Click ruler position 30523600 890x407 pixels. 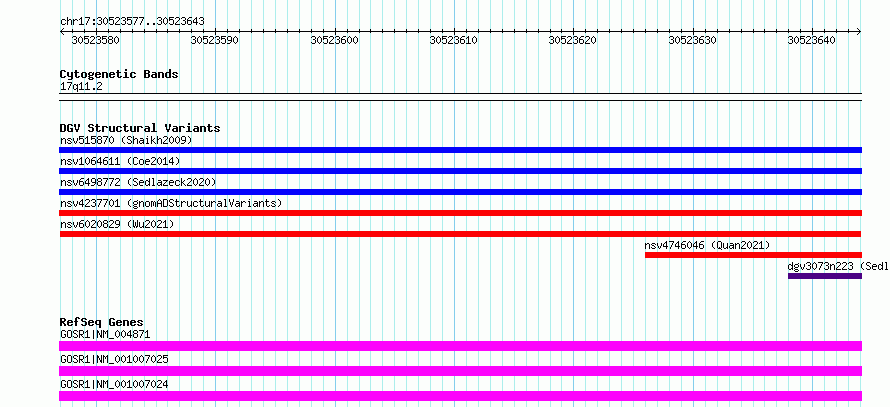(x=334, y=40)
